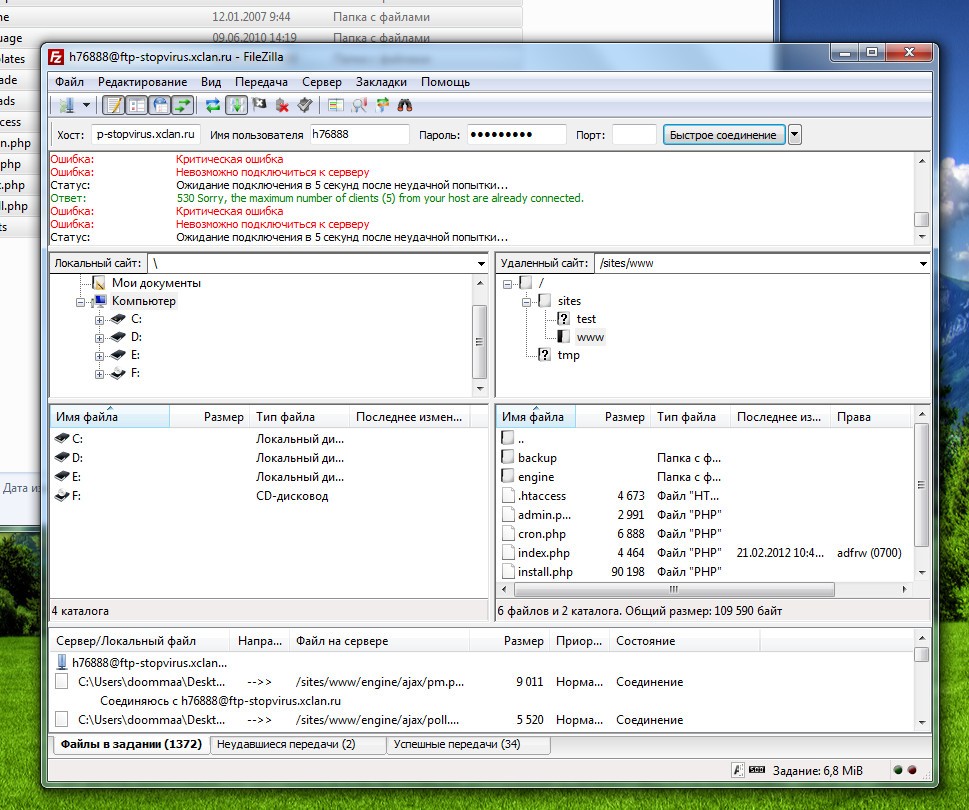Toggle processing of the transfer queue

pos(236,105)
